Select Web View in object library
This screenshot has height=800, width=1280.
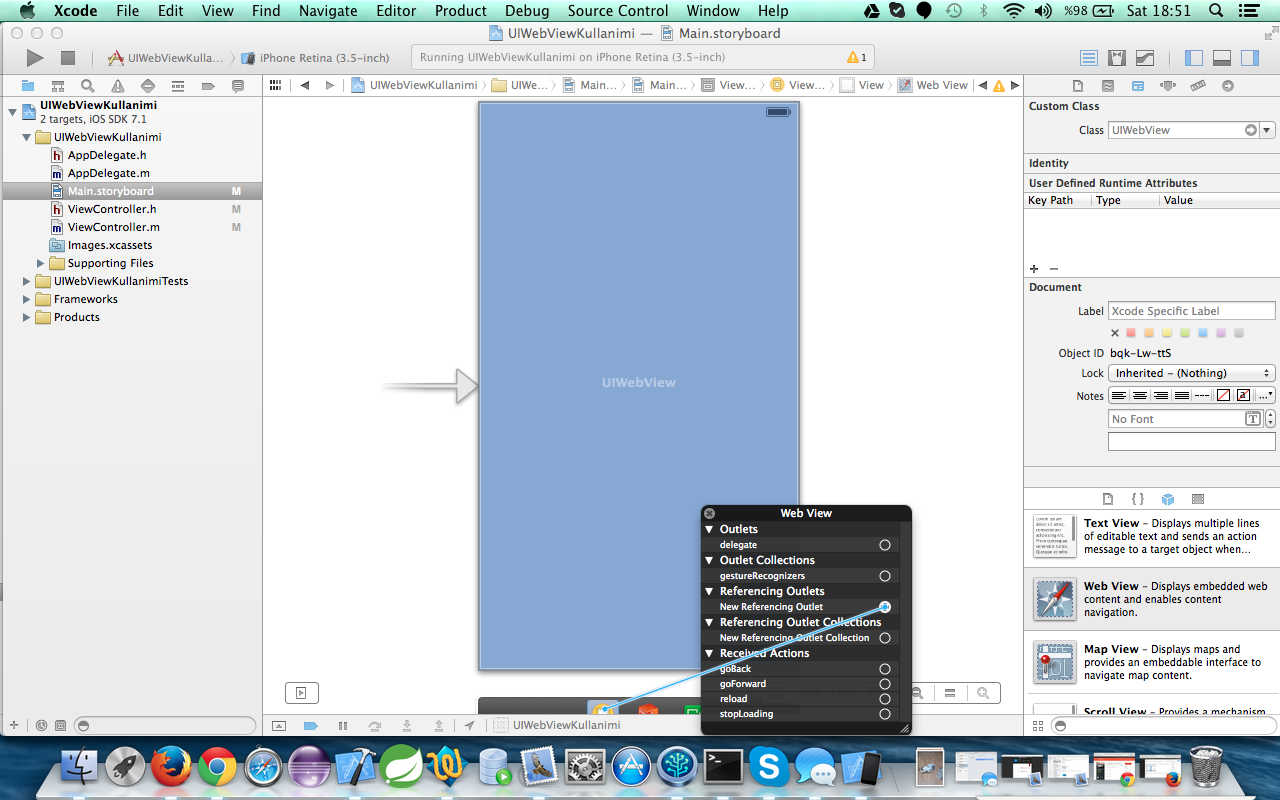1152,599
